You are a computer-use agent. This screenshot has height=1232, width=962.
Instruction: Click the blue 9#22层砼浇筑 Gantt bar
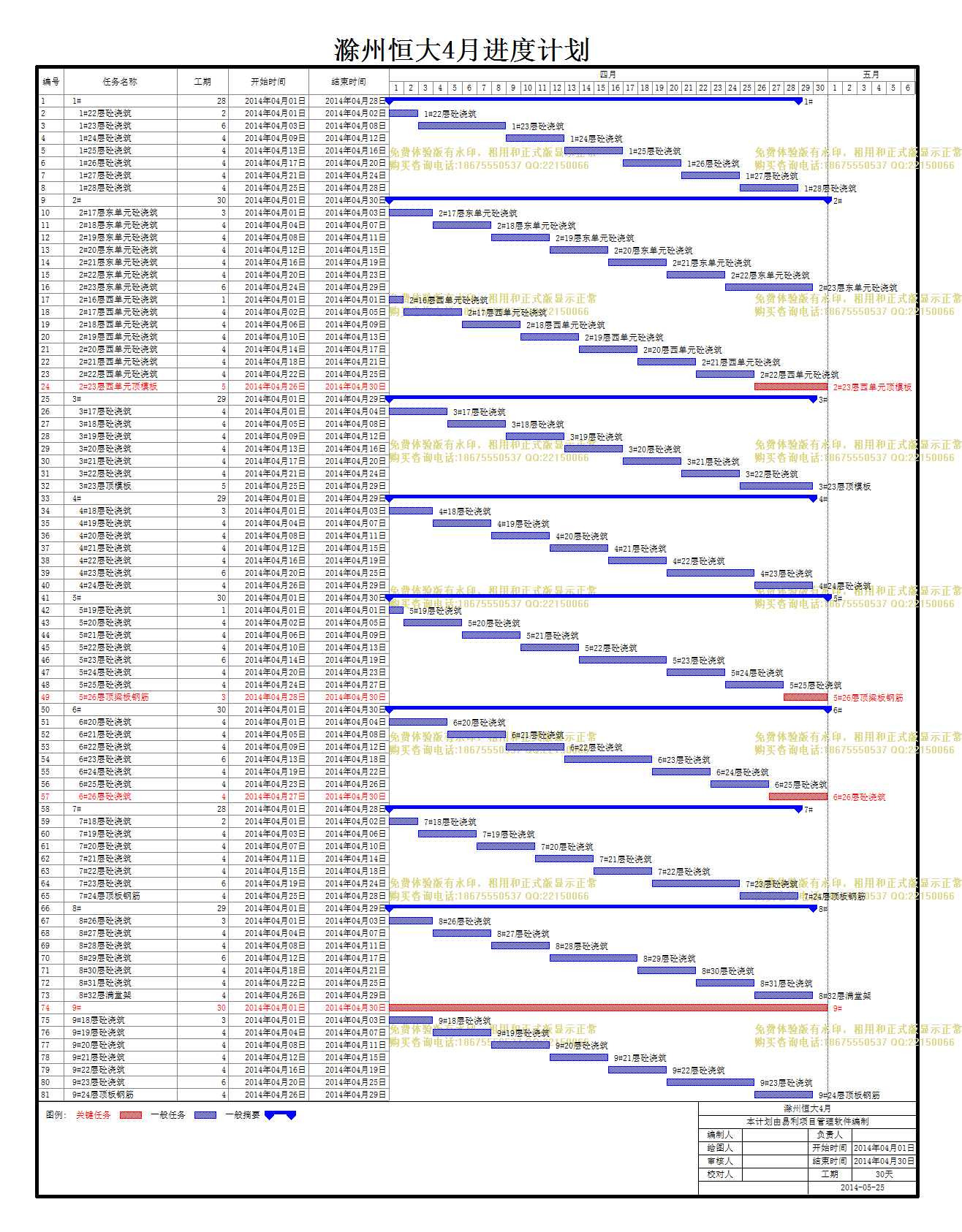(637, 1070)
